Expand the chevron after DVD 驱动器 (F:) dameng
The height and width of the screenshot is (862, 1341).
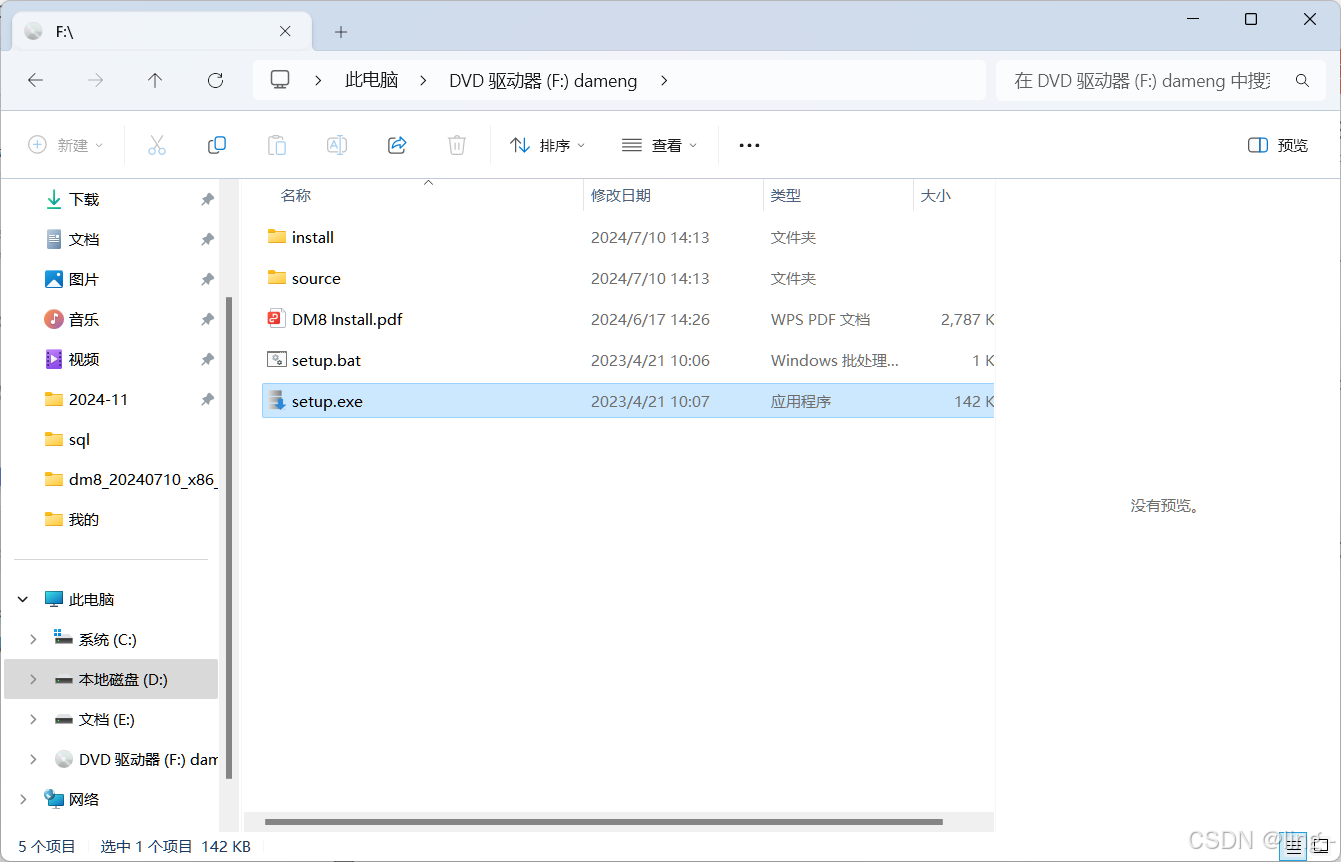[664, 80]
